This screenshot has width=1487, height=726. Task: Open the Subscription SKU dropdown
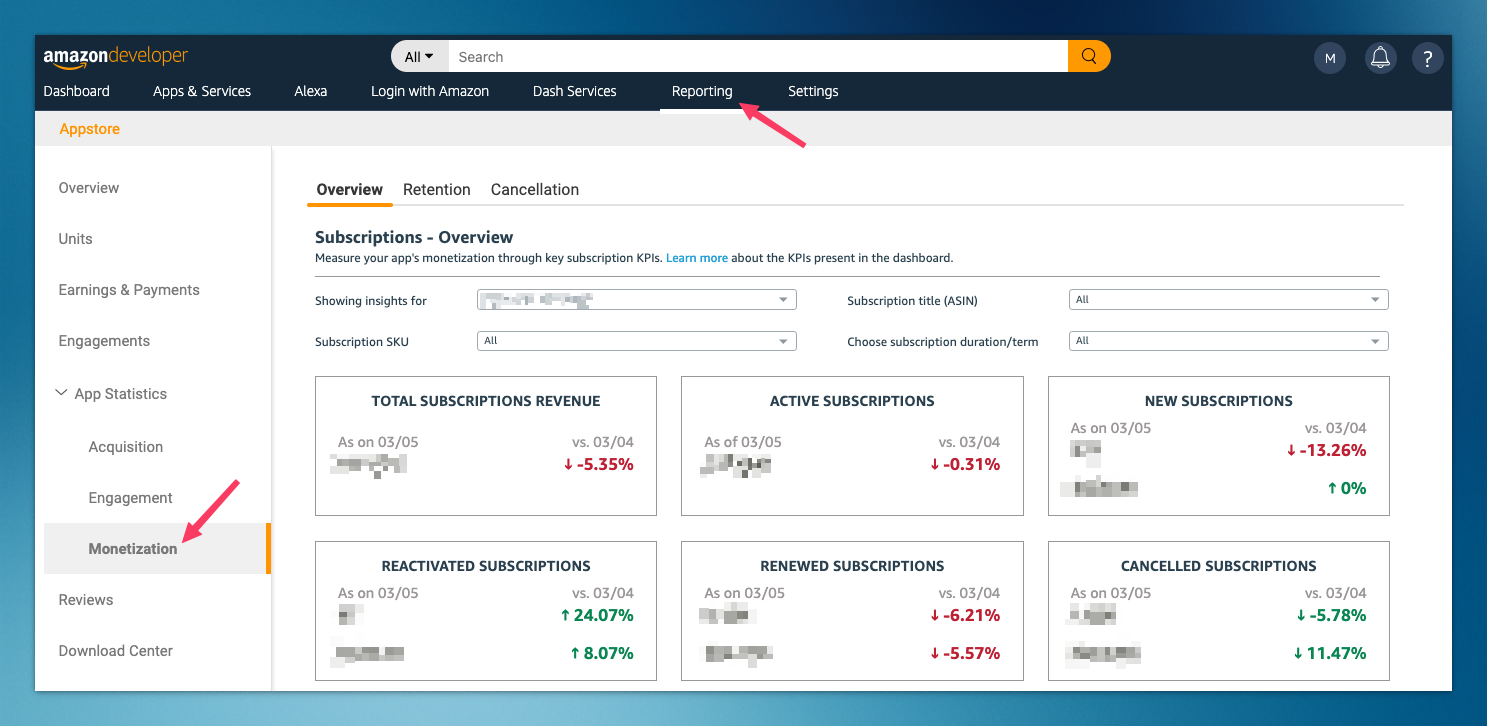636,340
